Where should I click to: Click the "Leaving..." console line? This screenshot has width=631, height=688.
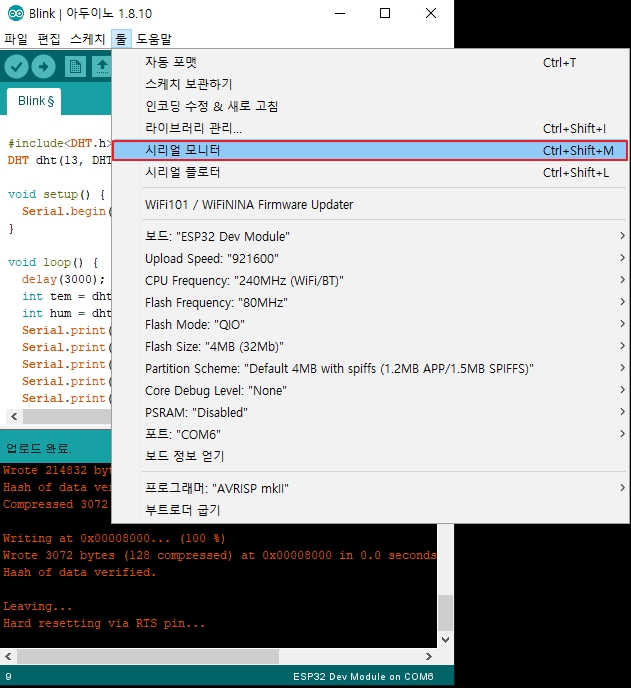tap(37, 606)
